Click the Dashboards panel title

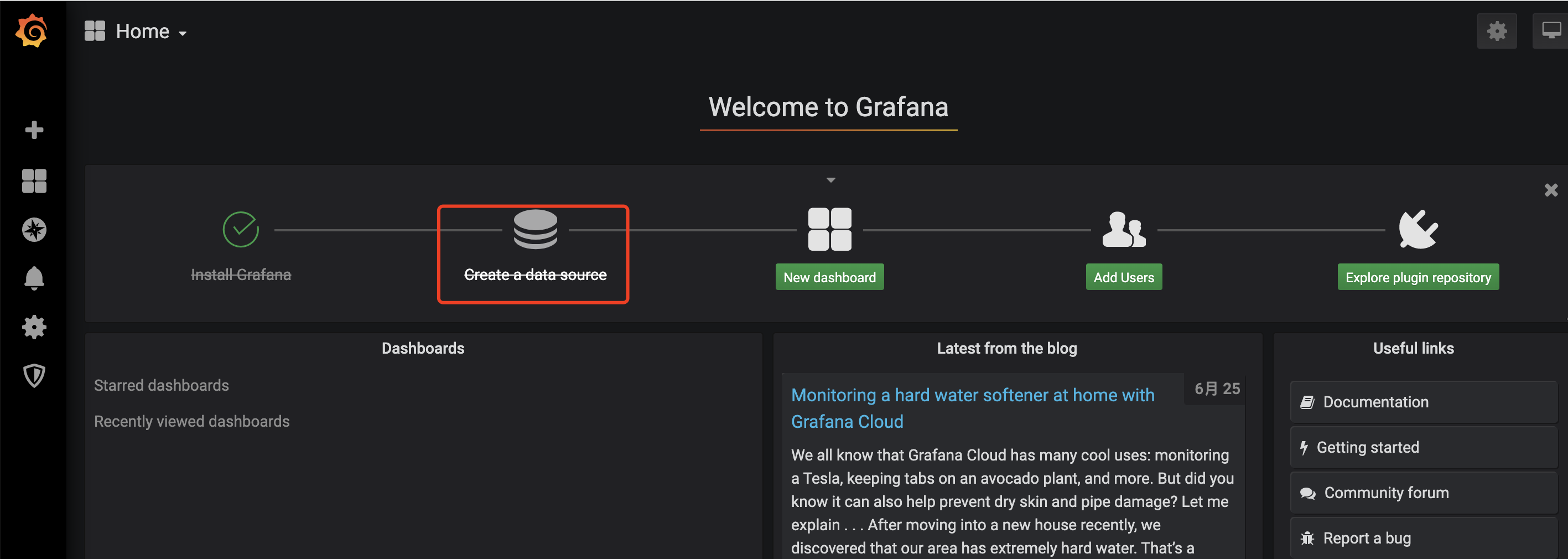tap(423, 348)
